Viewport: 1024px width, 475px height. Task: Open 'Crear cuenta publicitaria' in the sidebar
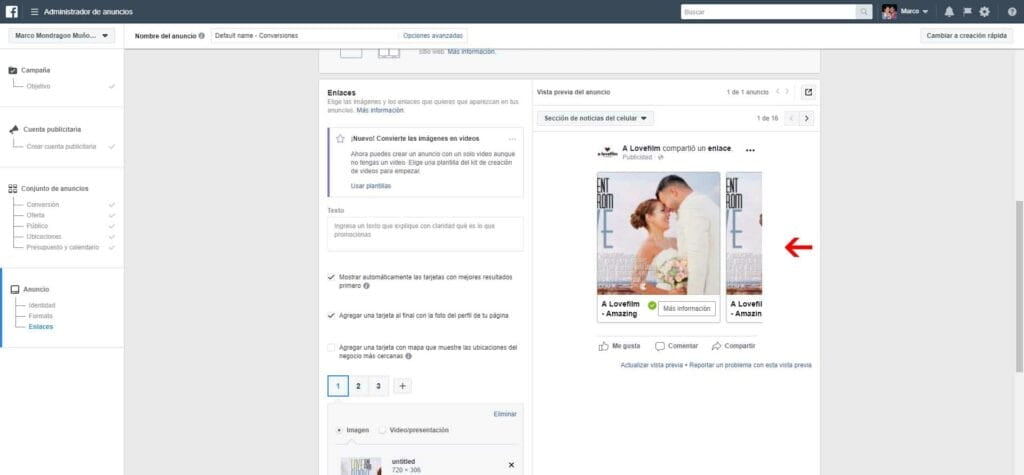[x=61, y=146]
